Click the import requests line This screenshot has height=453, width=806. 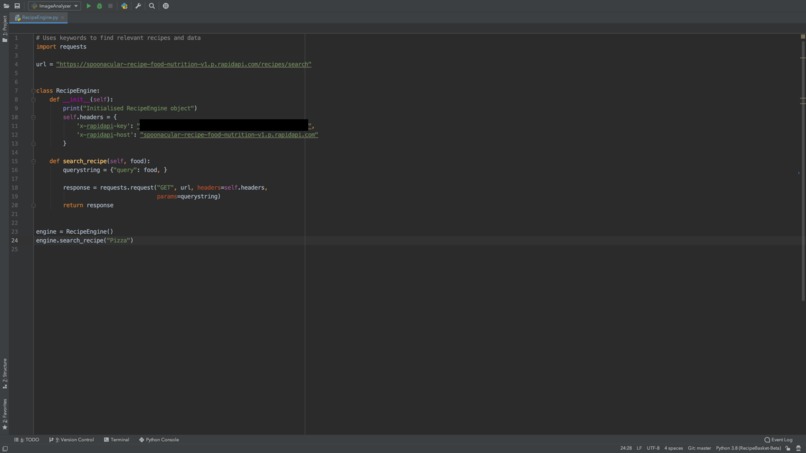(x=61, y=47)
